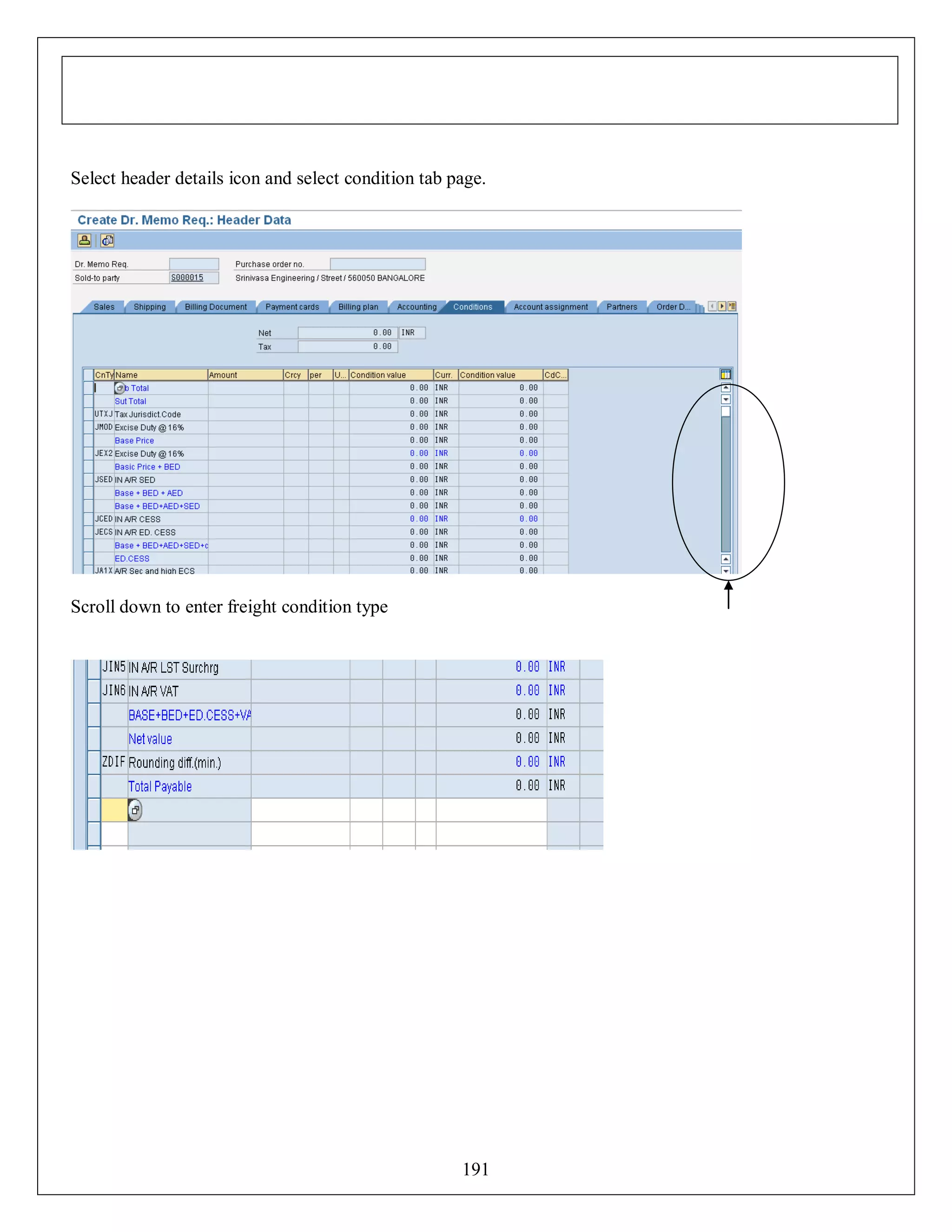Click the tab list menu icon
The width and height of the screenshot is (952, 1232).
pyautogui.click(x=732, y=306)
